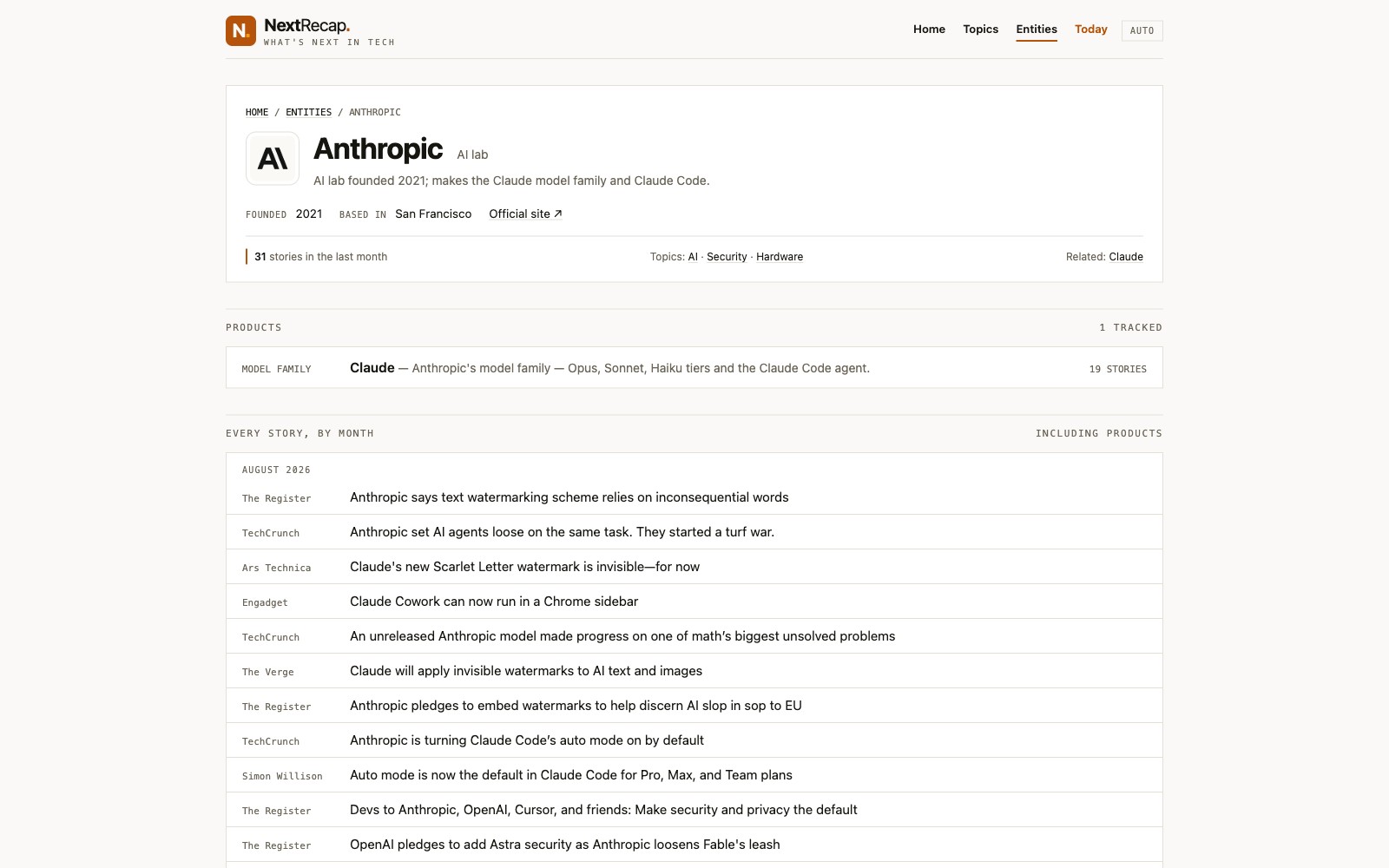Click the 31 stories in the last month text
The height and width of the screenshot is (868, 1389).
click(320, 257)
